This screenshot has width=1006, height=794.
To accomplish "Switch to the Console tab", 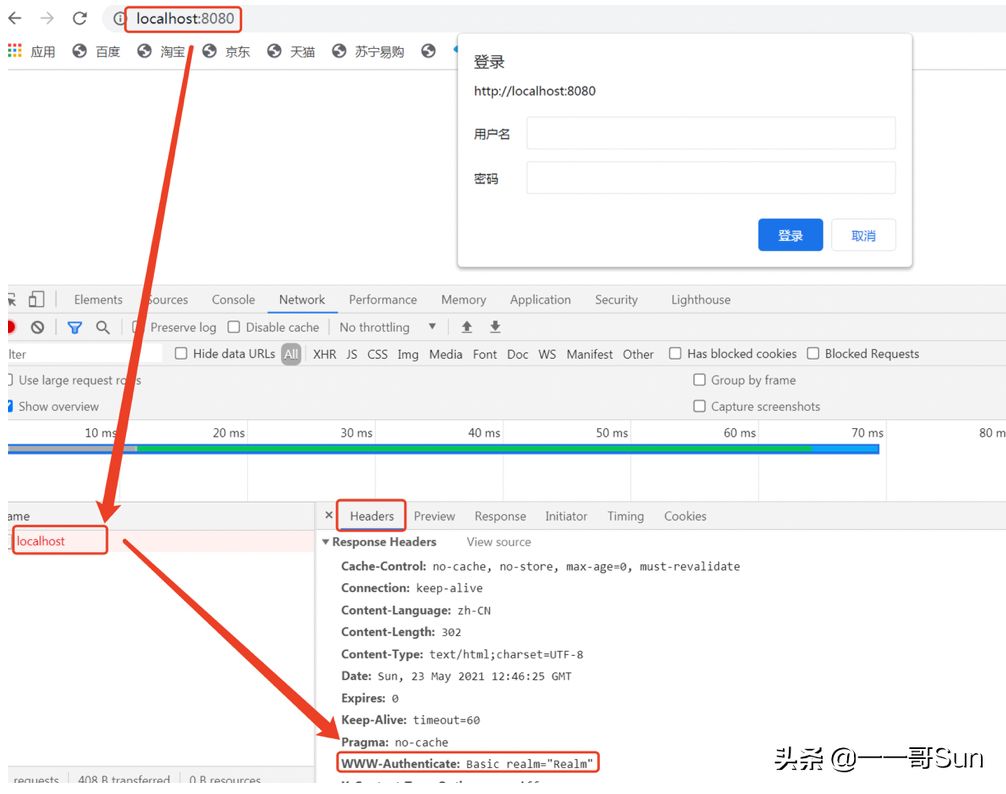I will (234, 300).
